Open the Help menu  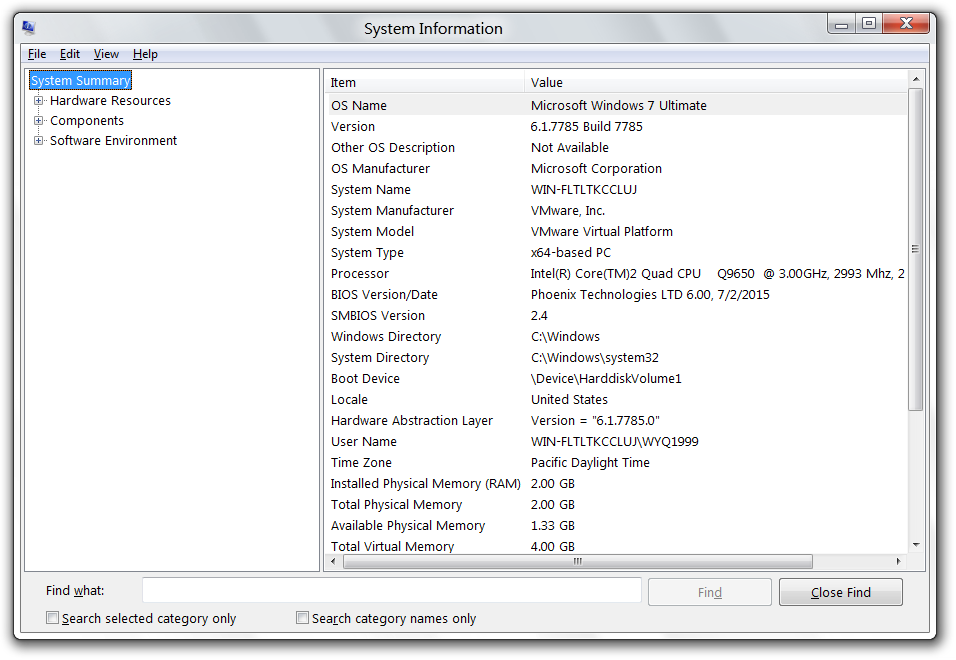[x=145, y=54]
